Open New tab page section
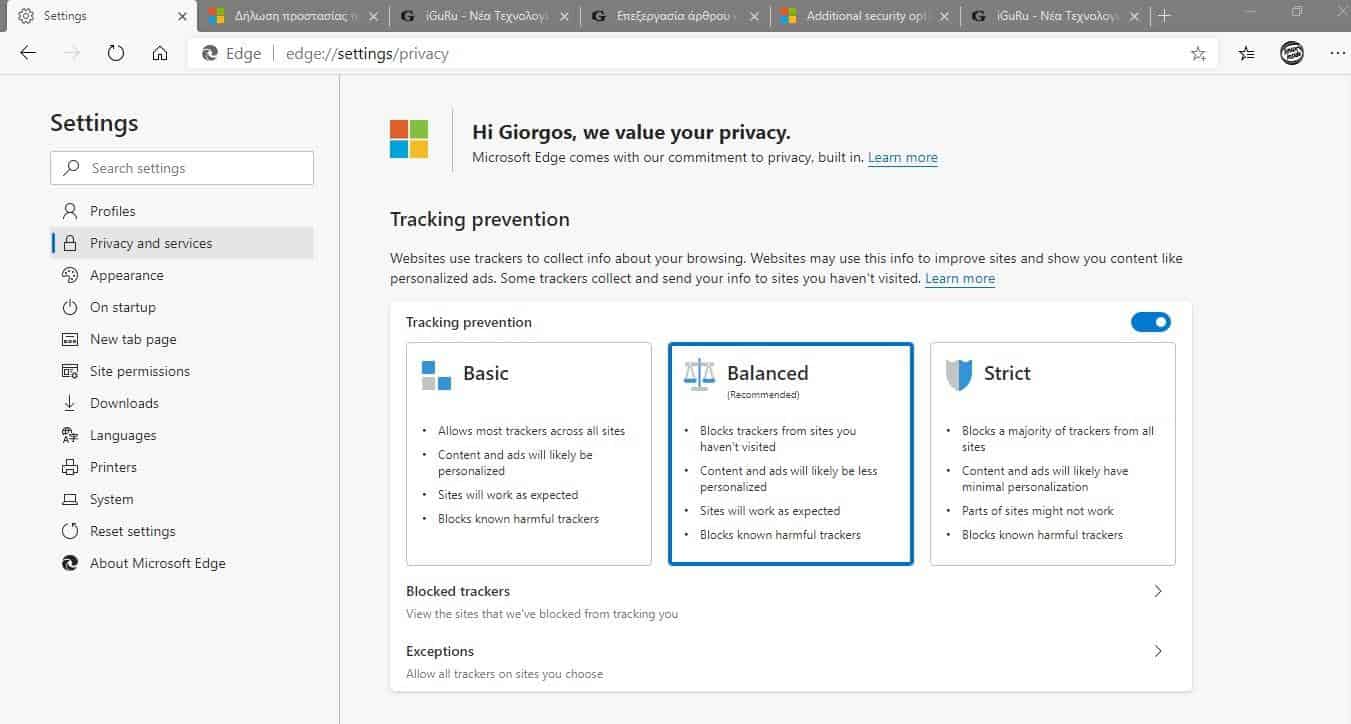 (x=182, y=339)
